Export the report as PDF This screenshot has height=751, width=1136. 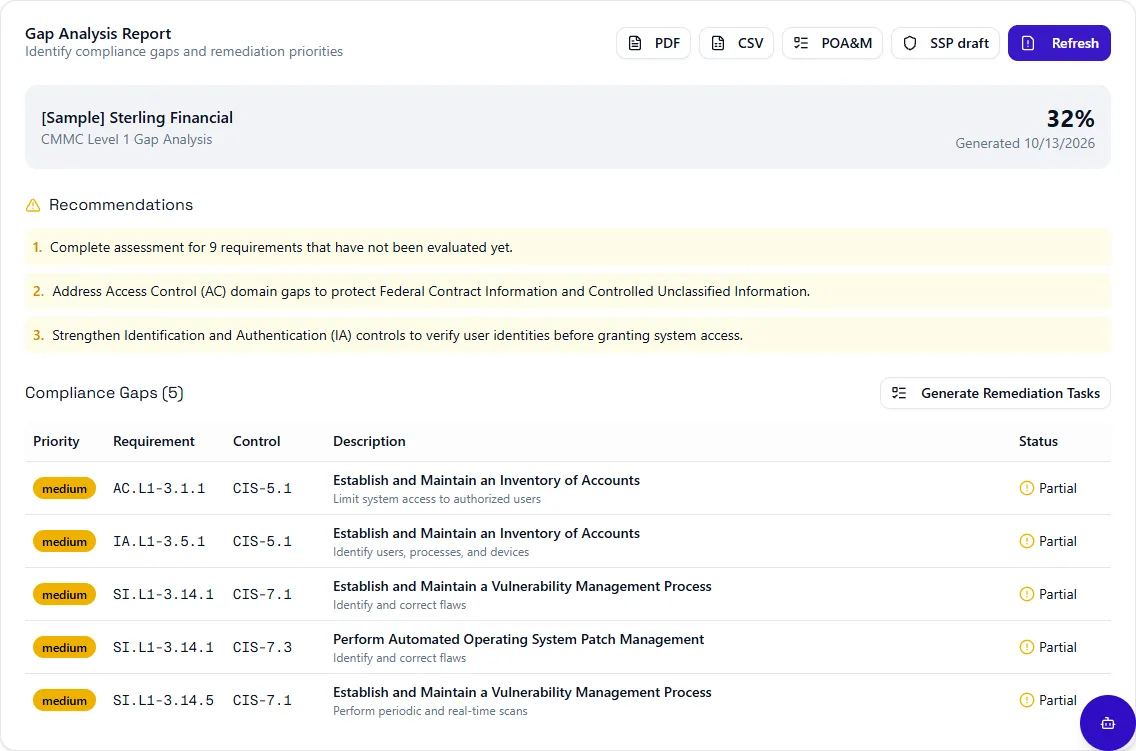coord(653,43)
